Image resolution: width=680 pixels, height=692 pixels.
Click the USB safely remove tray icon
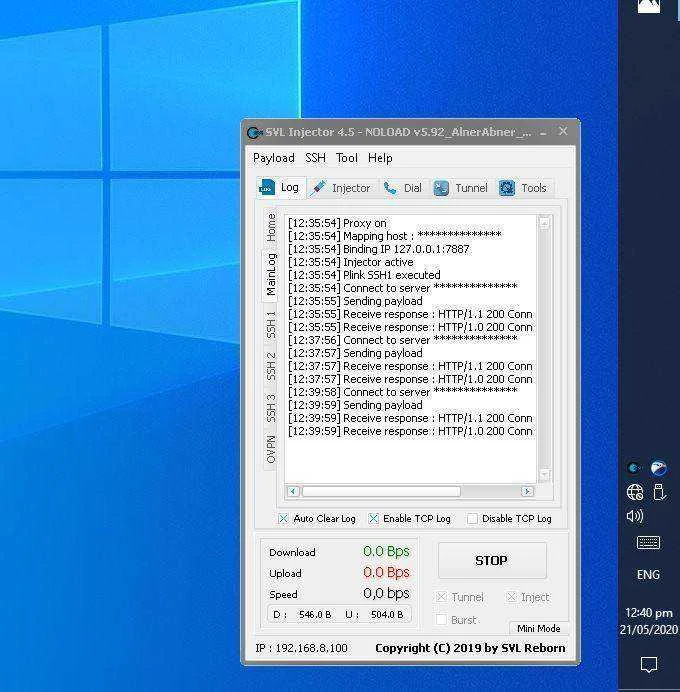pyautogui.click(x=659, y=492)
